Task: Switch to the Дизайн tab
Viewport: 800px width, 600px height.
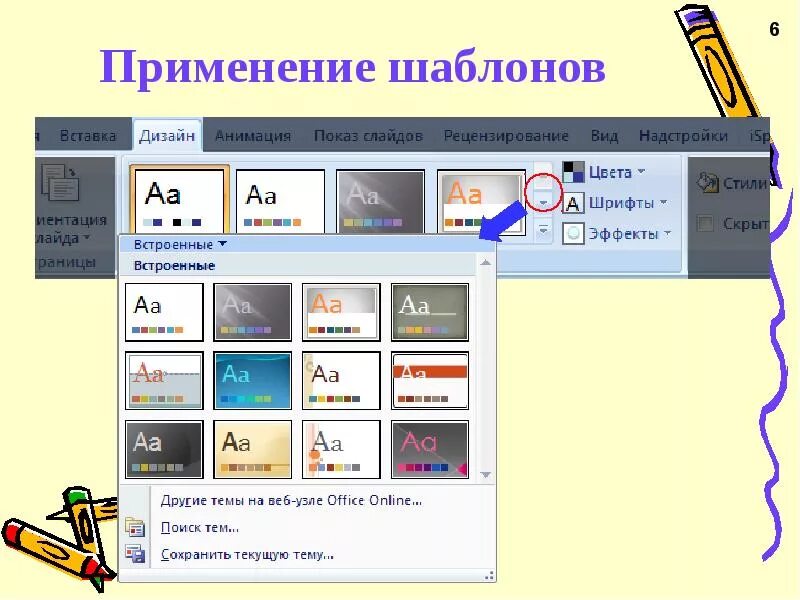Action: 167,136
